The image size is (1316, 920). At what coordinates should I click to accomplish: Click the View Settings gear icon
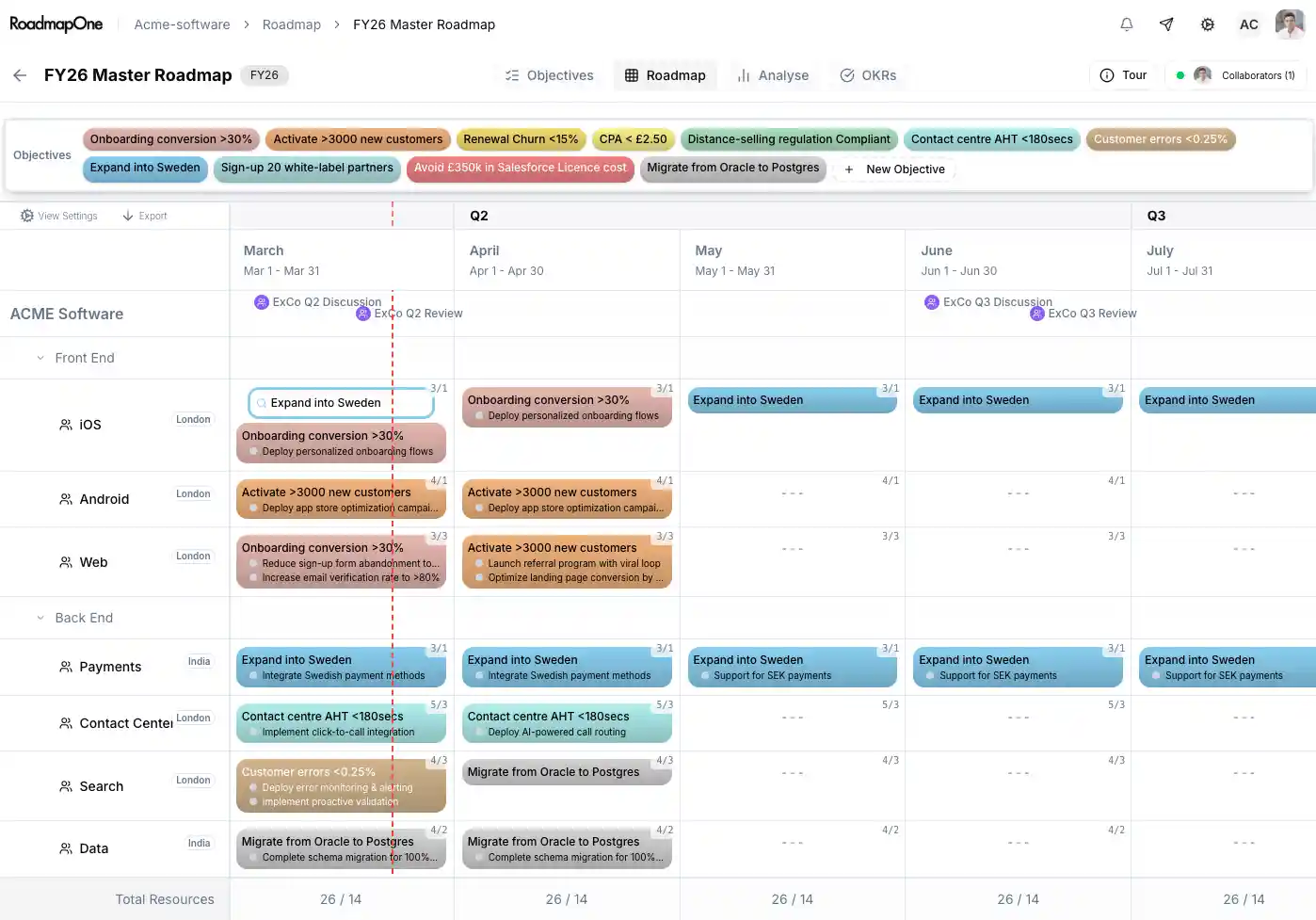coord(26,215)
